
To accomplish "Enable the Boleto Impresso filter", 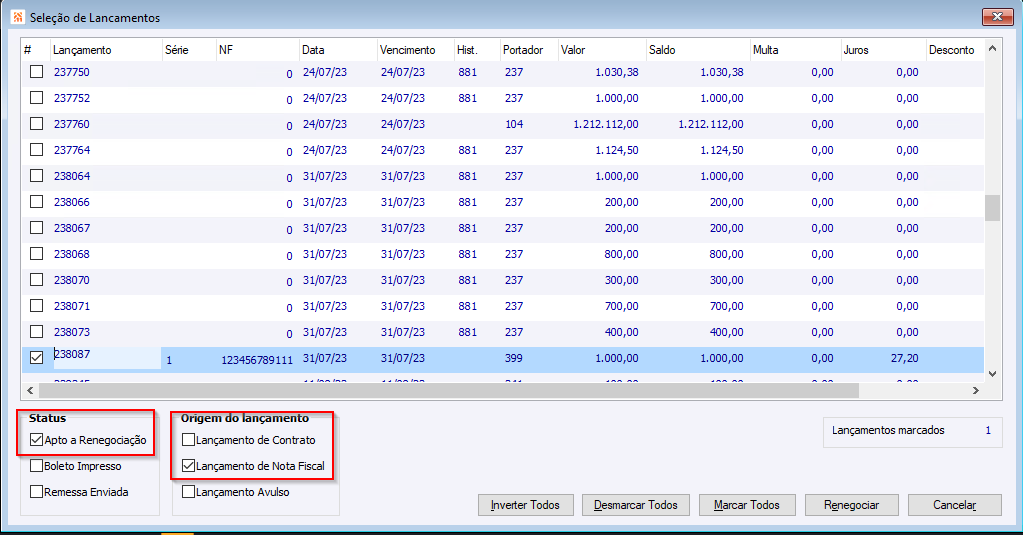I will [37, 466].
